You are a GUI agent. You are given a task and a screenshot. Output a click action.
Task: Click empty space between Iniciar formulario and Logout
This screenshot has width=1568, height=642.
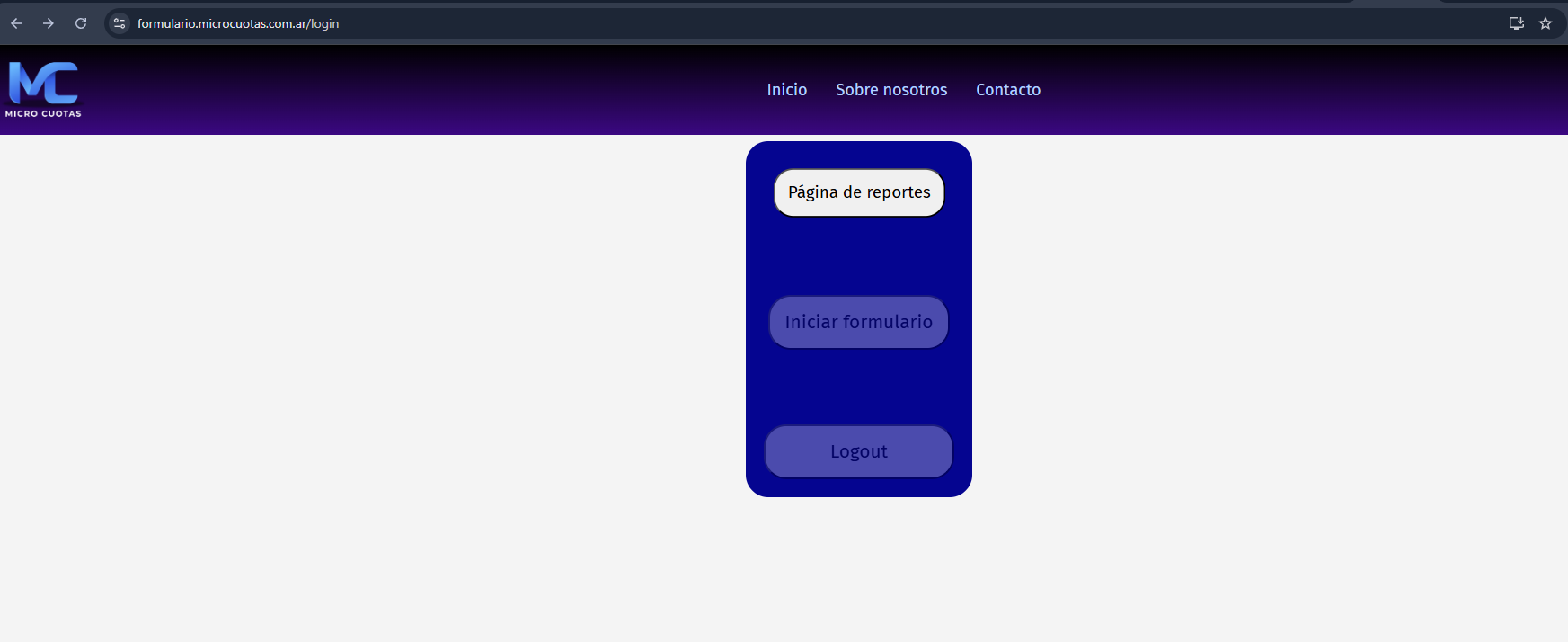859,387
